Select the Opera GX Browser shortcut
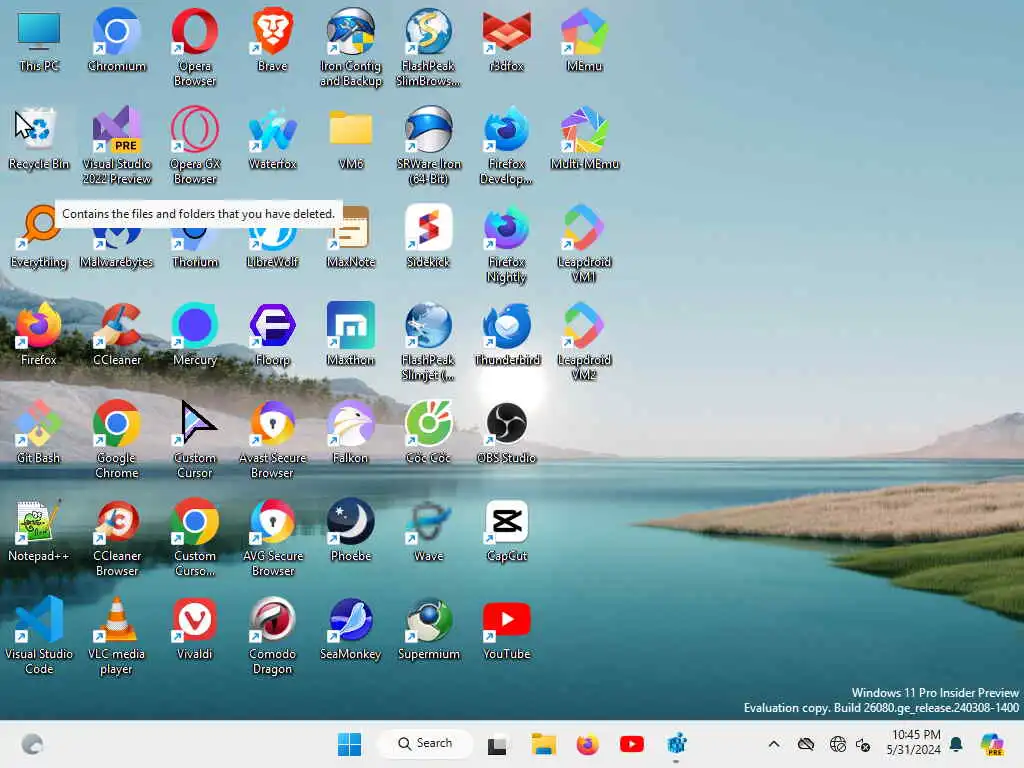The height and width of the screenshot is (768, 1024). 195,145
